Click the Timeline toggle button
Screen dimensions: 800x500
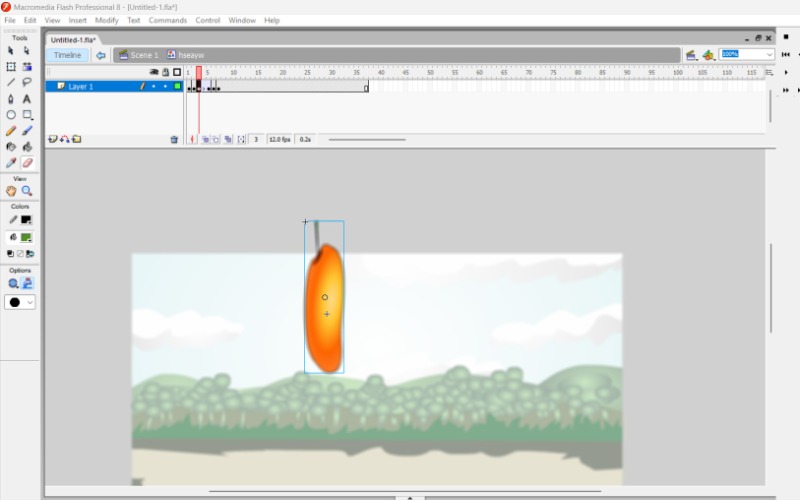(x=67, y=55)
